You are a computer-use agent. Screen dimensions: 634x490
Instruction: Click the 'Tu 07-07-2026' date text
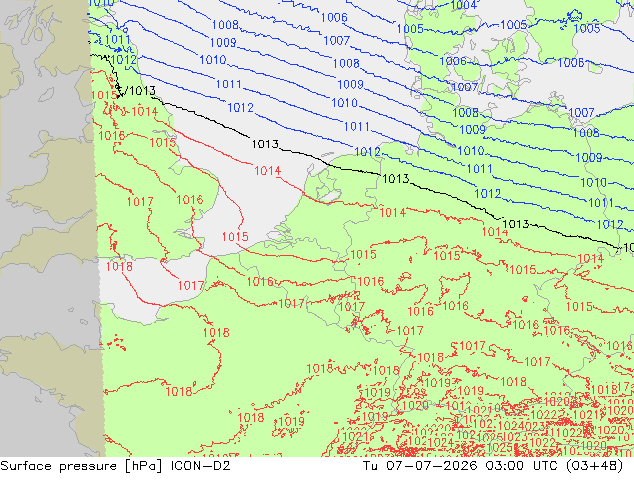[420, 466]
